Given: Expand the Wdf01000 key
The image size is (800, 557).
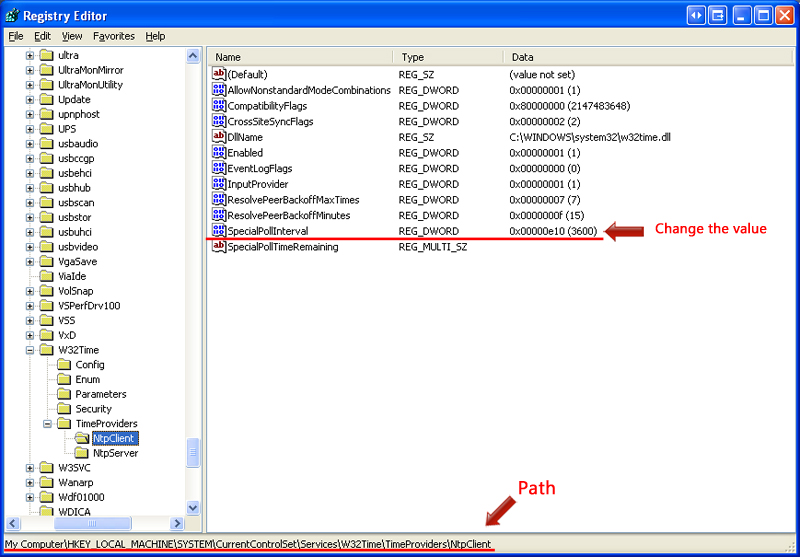Looking at the screenshot, I should [30, 497].
